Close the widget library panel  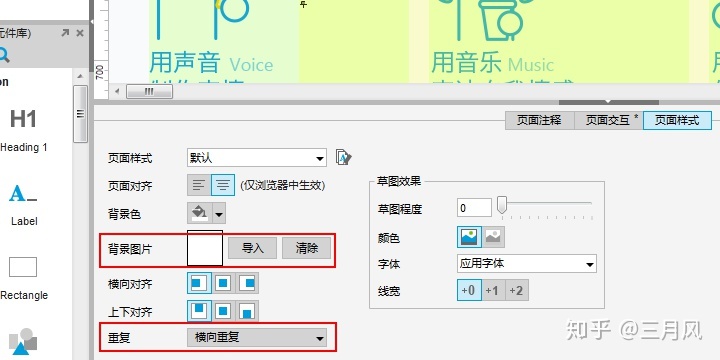click(80, 33)
